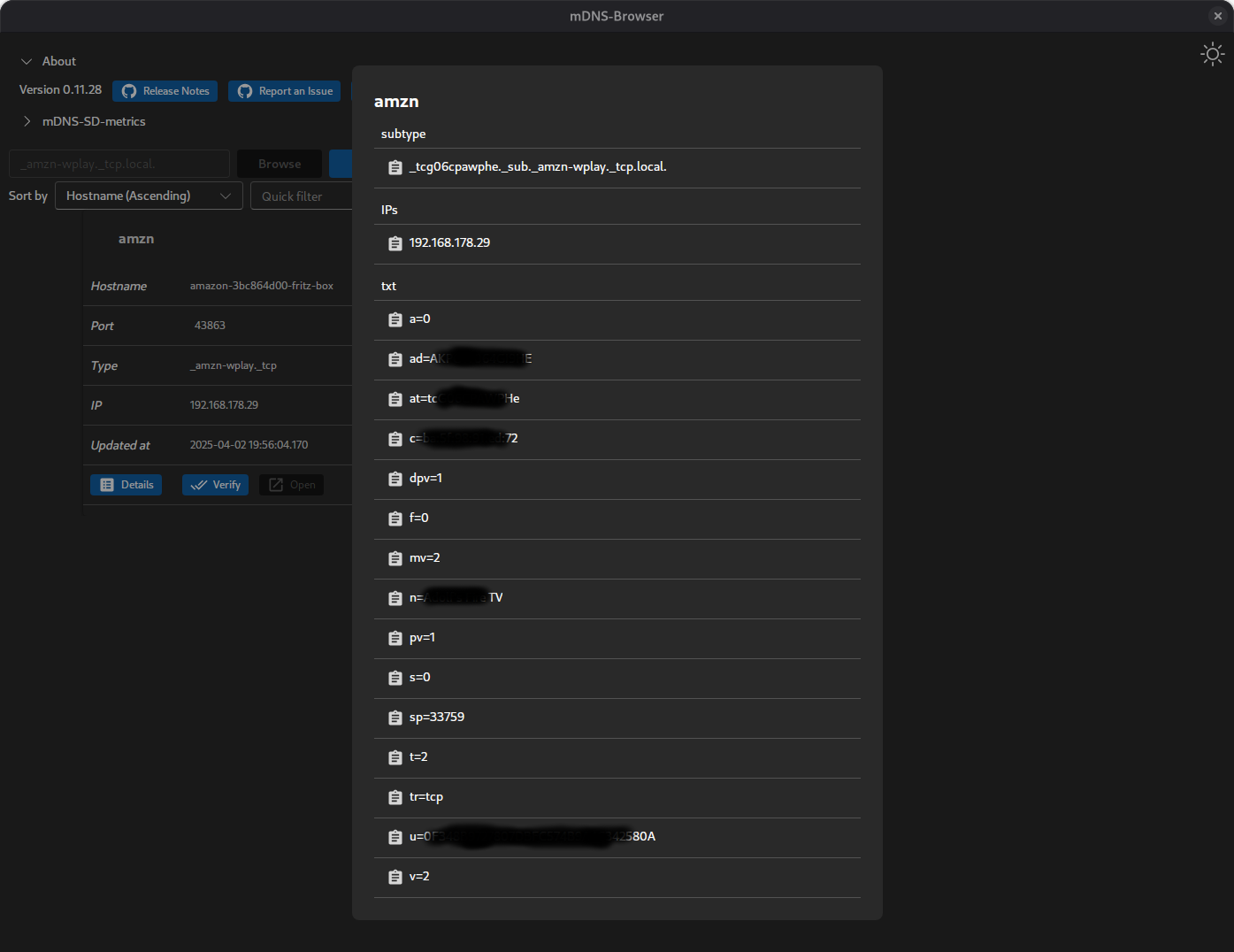Viewport: 1234px width, 952px height.
Task: Click the _tcg06cpawphe subtype text
Action: (538, 166)
